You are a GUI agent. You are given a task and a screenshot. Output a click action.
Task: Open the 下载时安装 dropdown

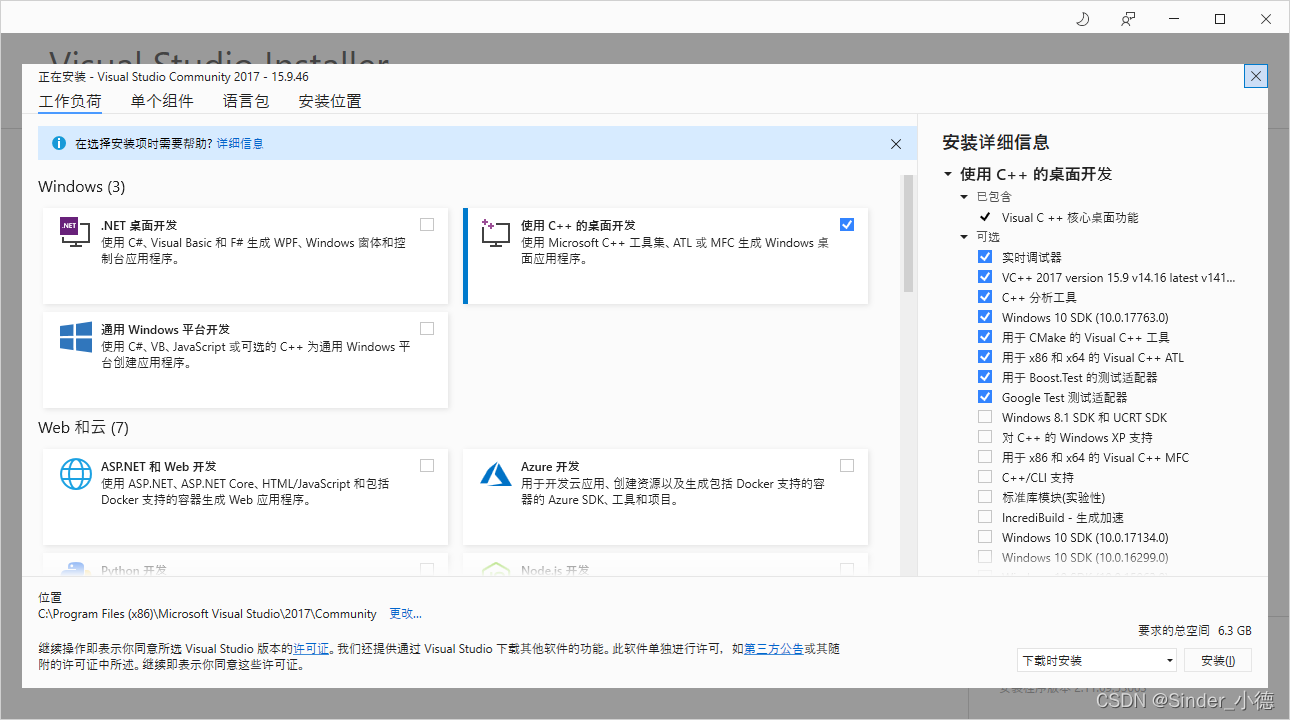point(1096,660)
